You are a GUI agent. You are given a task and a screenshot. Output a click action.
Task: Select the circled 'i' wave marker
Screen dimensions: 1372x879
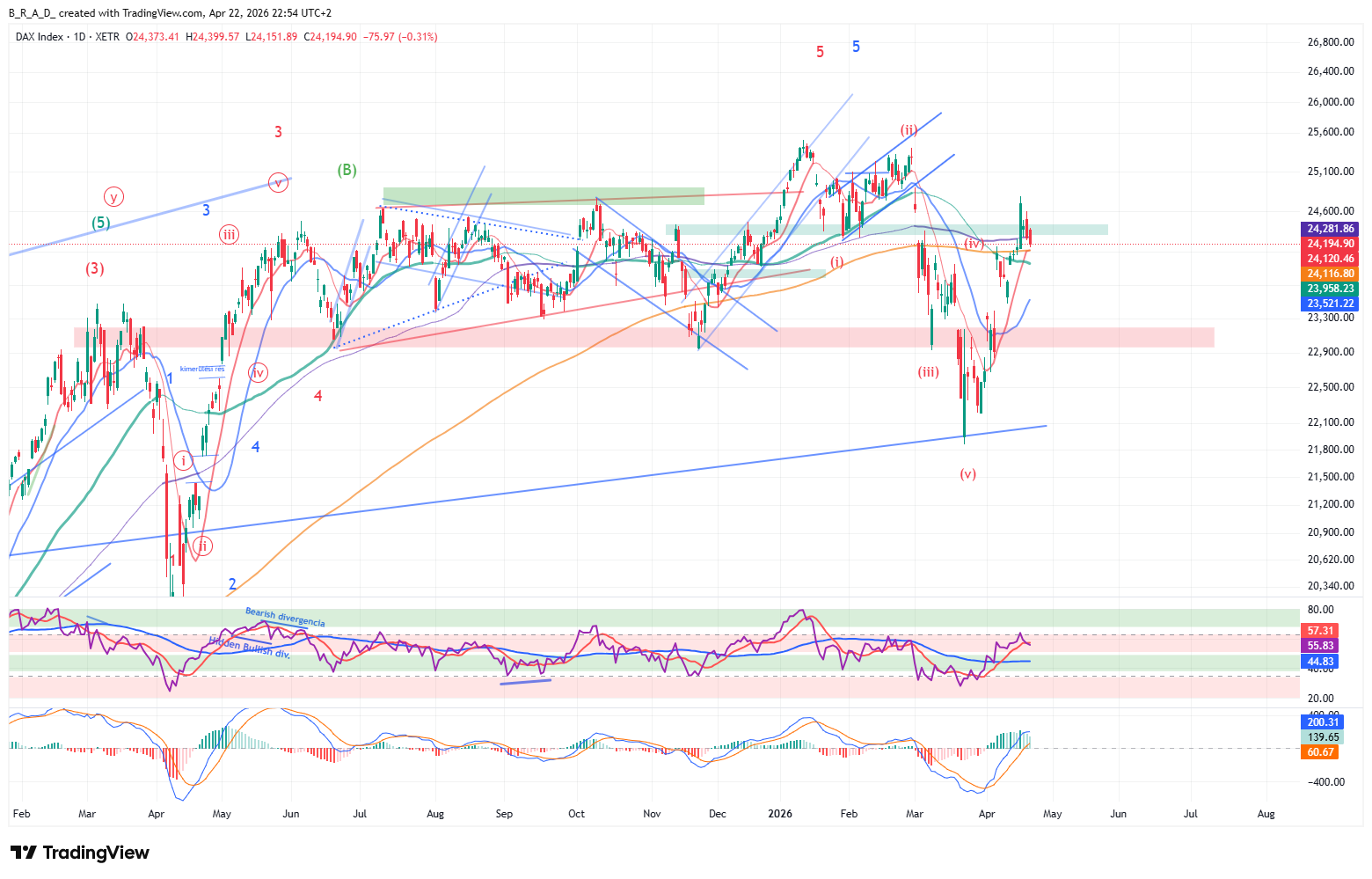(x=183, y=460)
